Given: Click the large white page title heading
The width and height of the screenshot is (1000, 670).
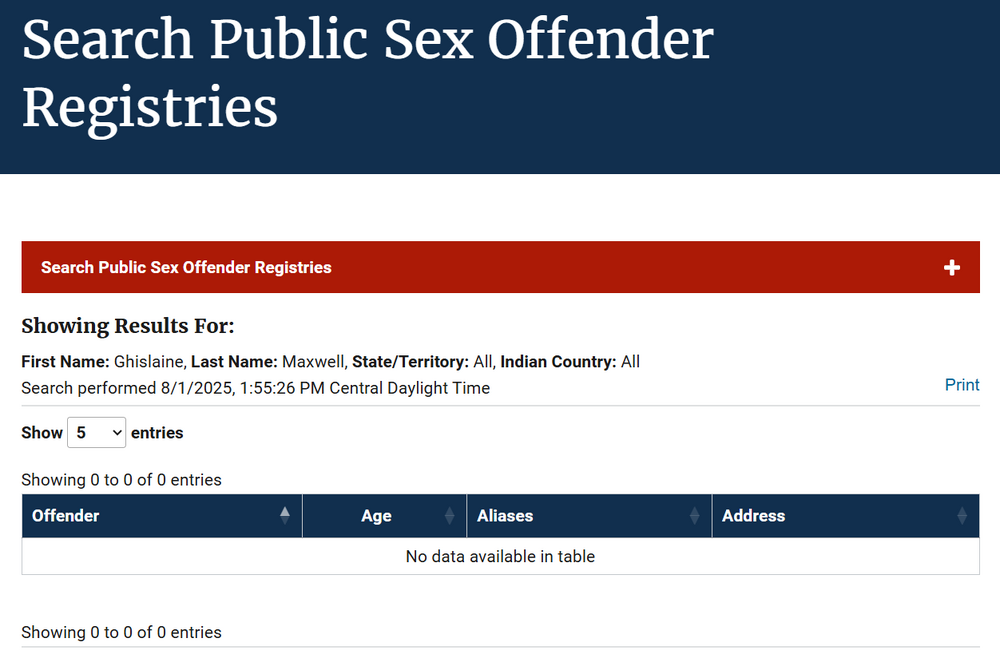Looking at the screenshot, I should pos(367,72).
